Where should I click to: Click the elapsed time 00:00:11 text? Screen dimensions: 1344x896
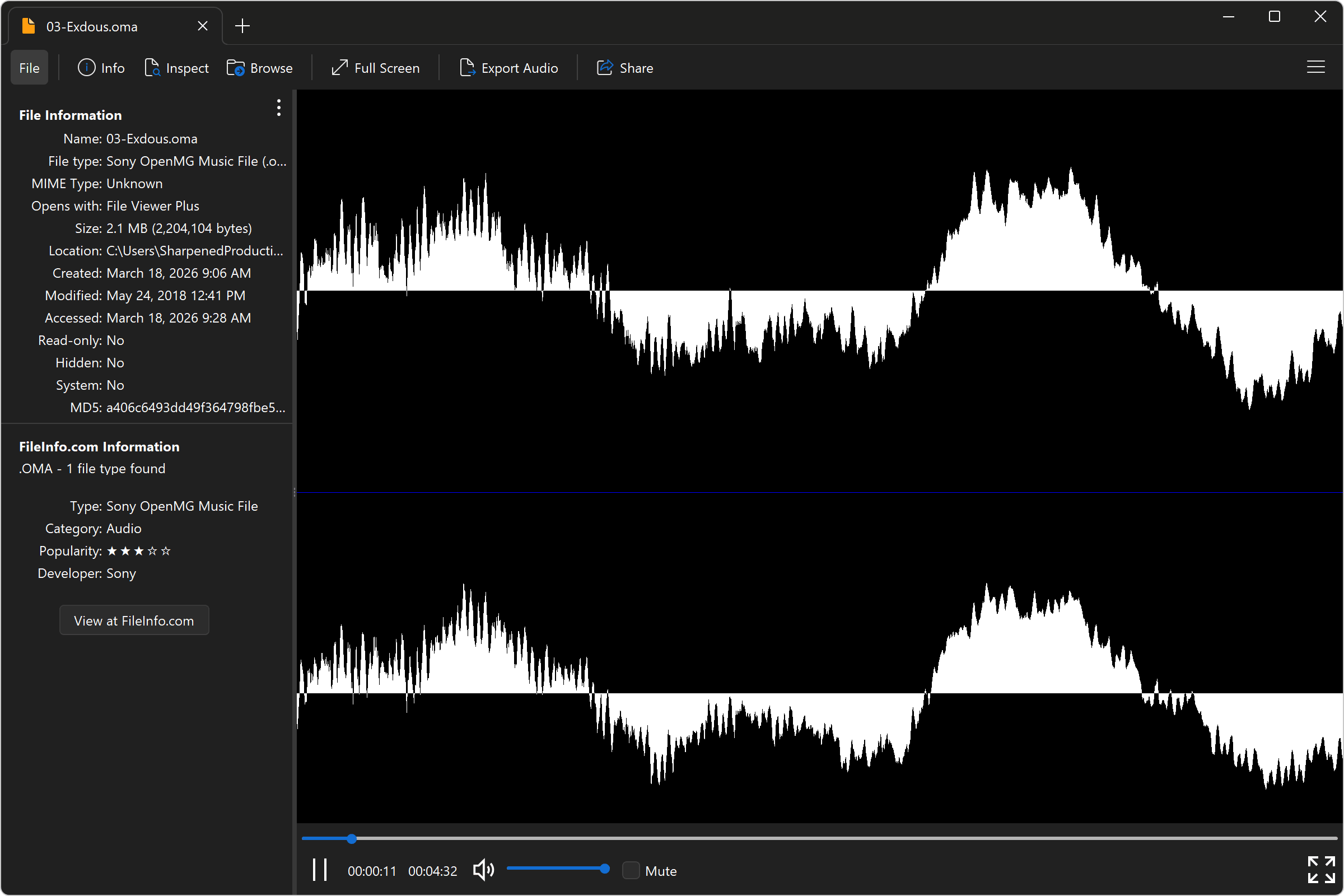[372, 871]
